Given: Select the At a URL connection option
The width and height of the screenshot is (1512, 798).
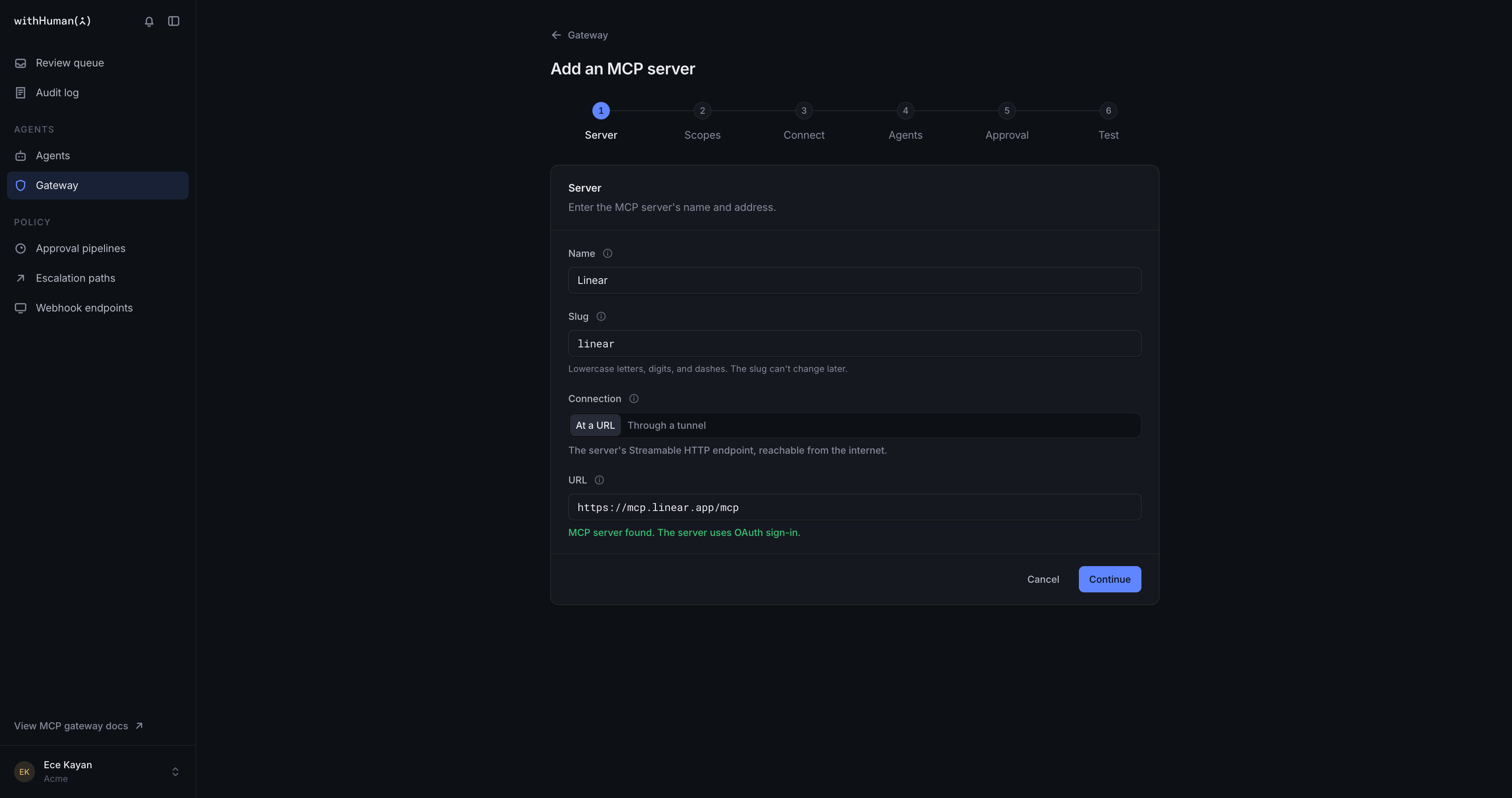Looking at the screenshot, I should point(595,425).
